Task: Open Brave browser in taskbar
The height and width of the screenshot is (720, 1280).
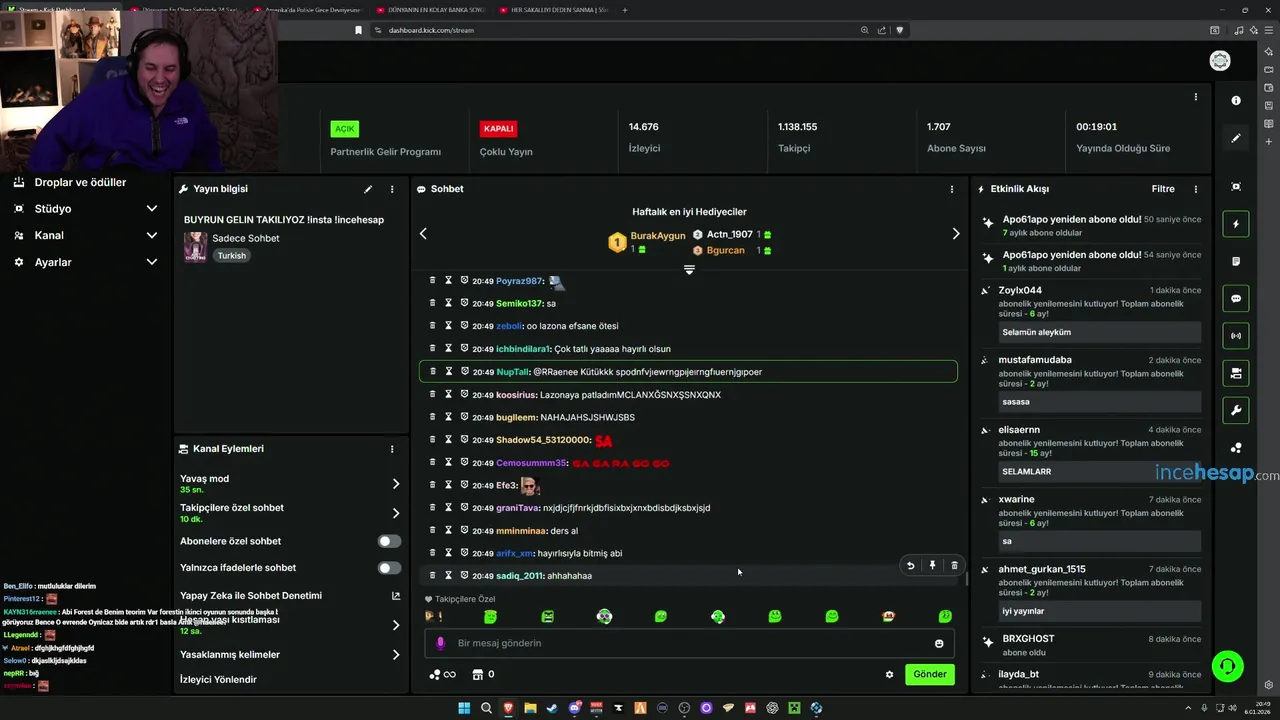Action: pos(508,708)
